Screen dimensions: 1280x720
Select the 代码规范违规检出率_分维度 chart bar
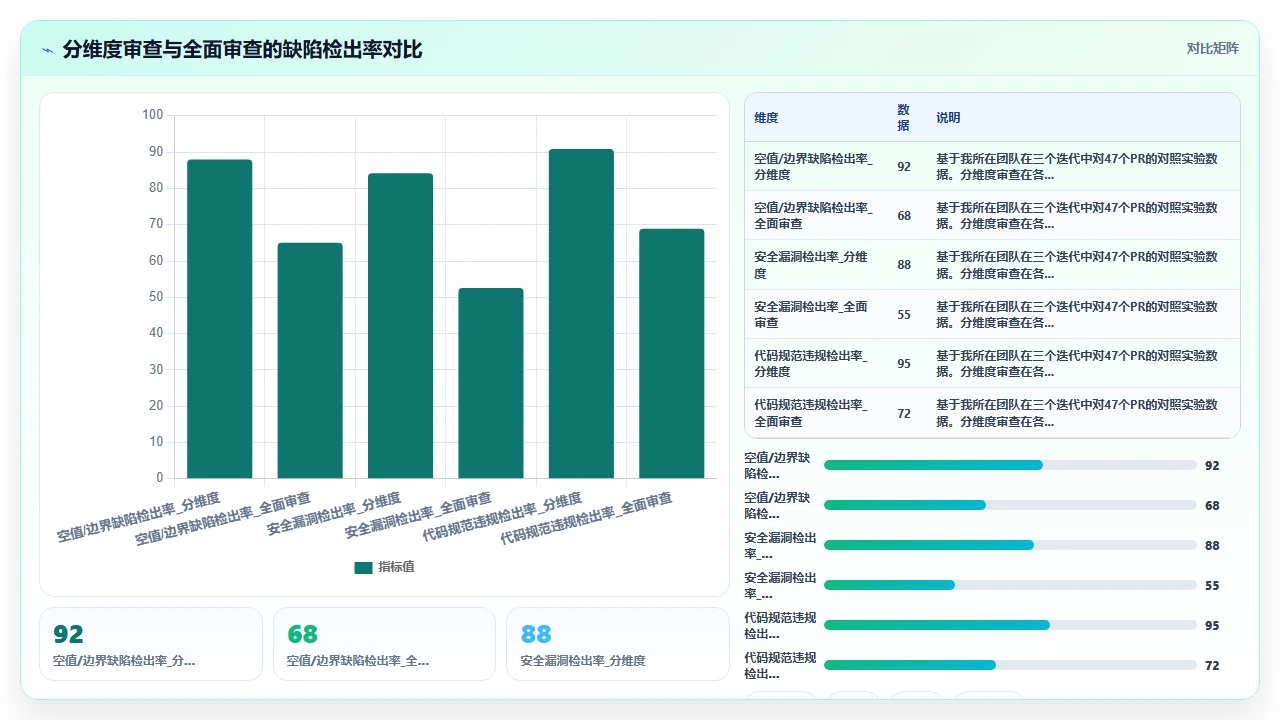[581, 314]
